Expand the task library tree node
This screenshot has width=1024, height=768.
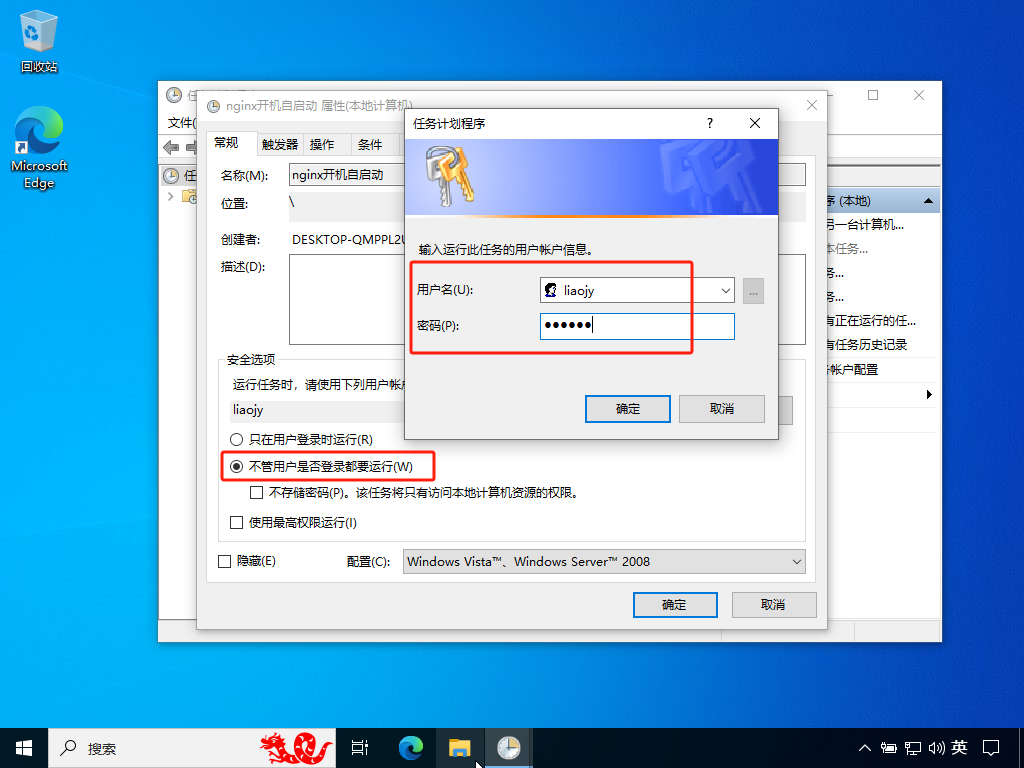171,197
